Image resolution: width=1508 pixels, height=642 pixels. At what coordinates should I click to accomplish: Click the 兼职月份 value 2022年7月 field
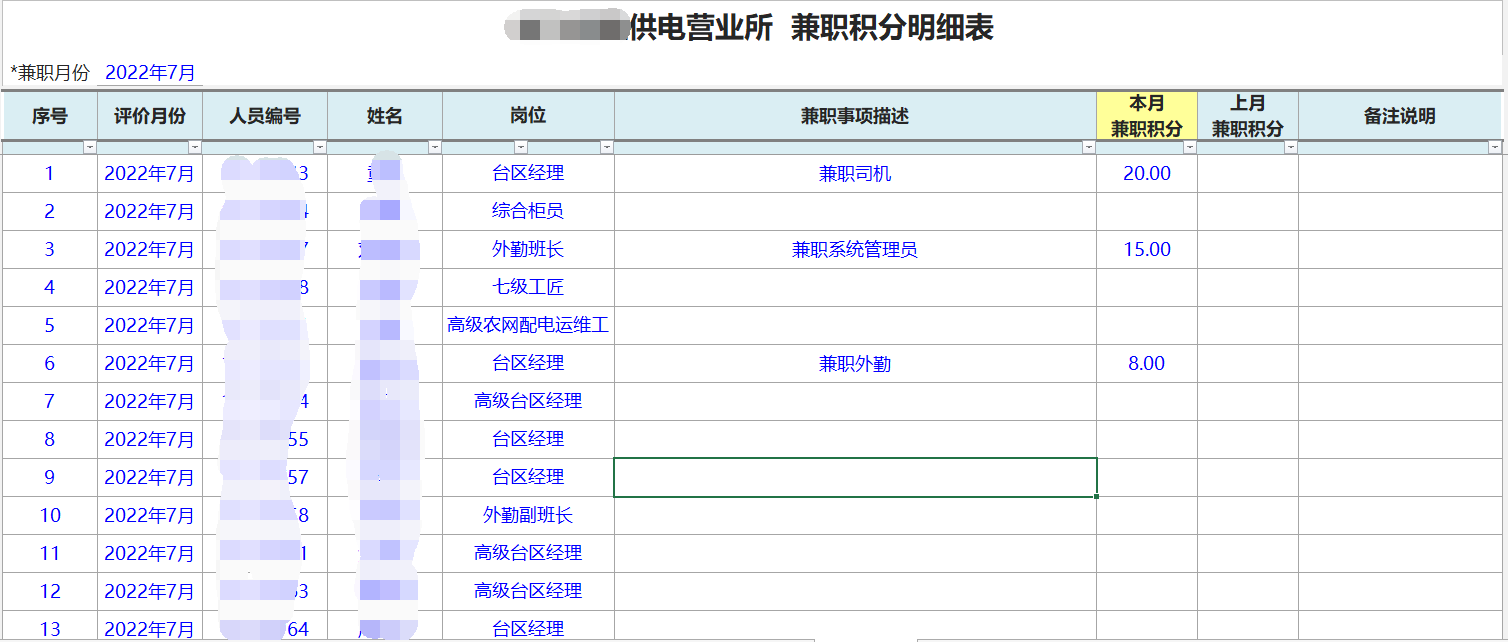tap(150, 73)
